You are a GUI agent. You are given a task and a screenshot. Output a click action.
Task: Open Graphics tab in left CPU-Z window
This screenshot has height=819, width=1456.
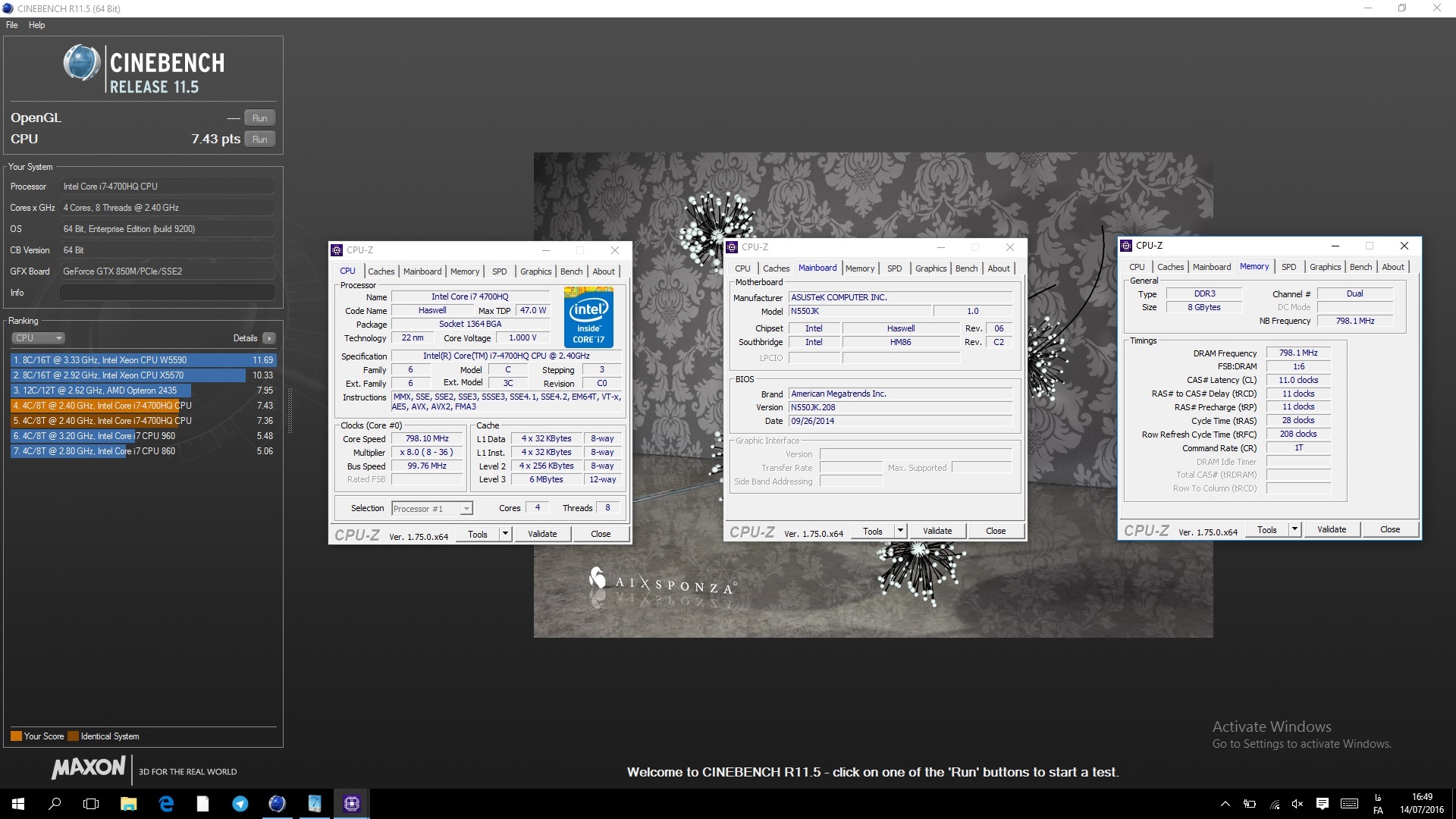(x=536, y=271)
